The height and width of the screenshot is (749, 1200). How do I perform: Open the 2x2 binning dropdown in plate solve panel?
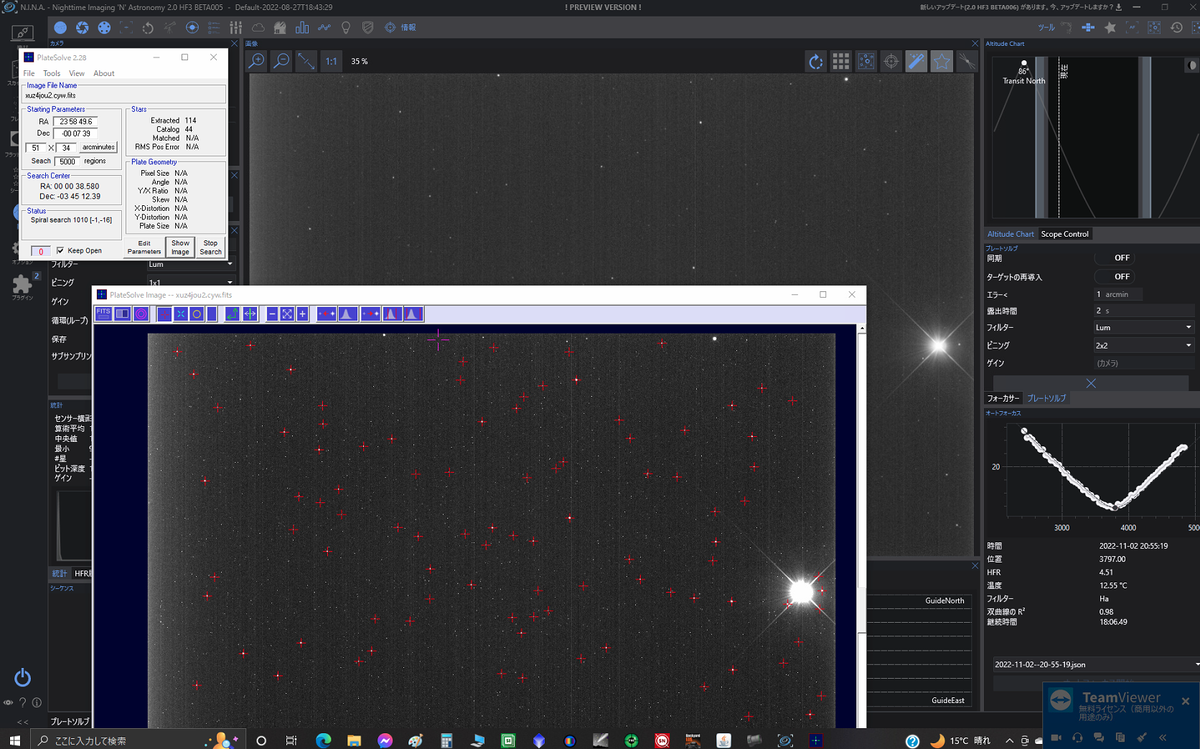pyautogui.click(x=1144, y=345)
